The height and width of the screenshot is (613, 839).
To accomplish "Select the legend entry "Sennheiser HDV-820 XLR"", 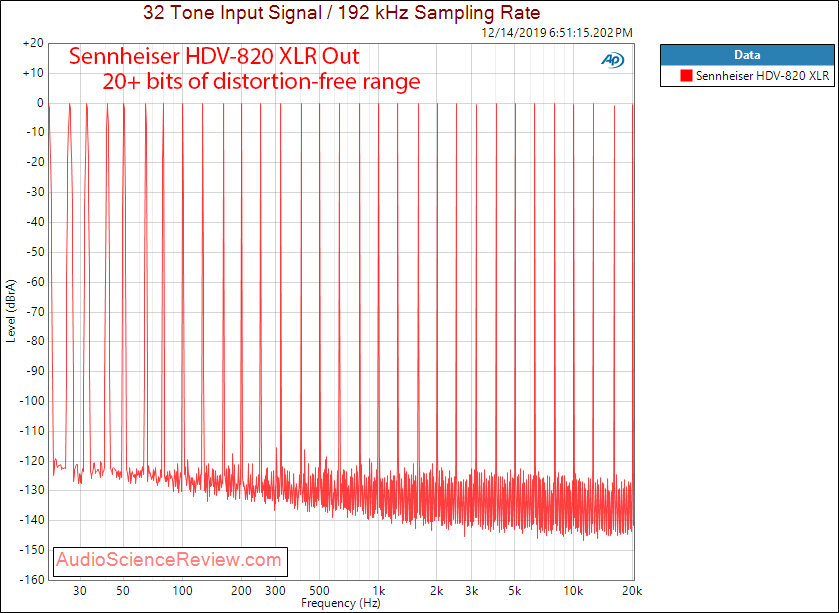I will click(x=762, y=75).
